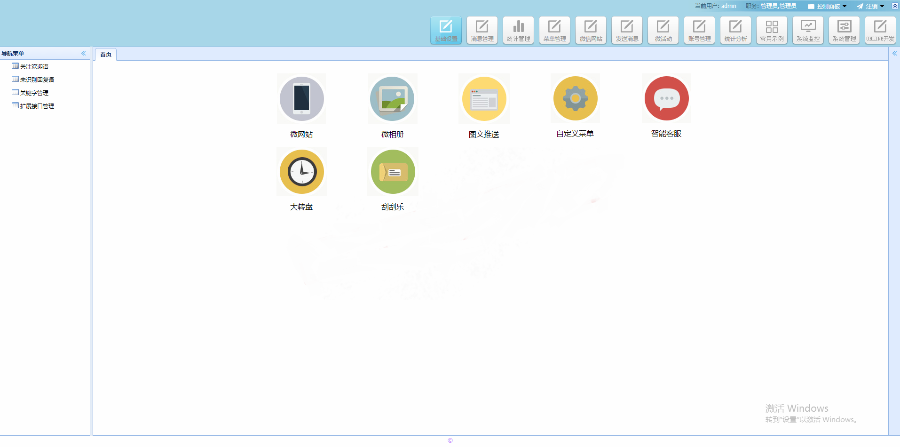Switch to the 首页 tab

pyautogui.click(x=106, y=55)
